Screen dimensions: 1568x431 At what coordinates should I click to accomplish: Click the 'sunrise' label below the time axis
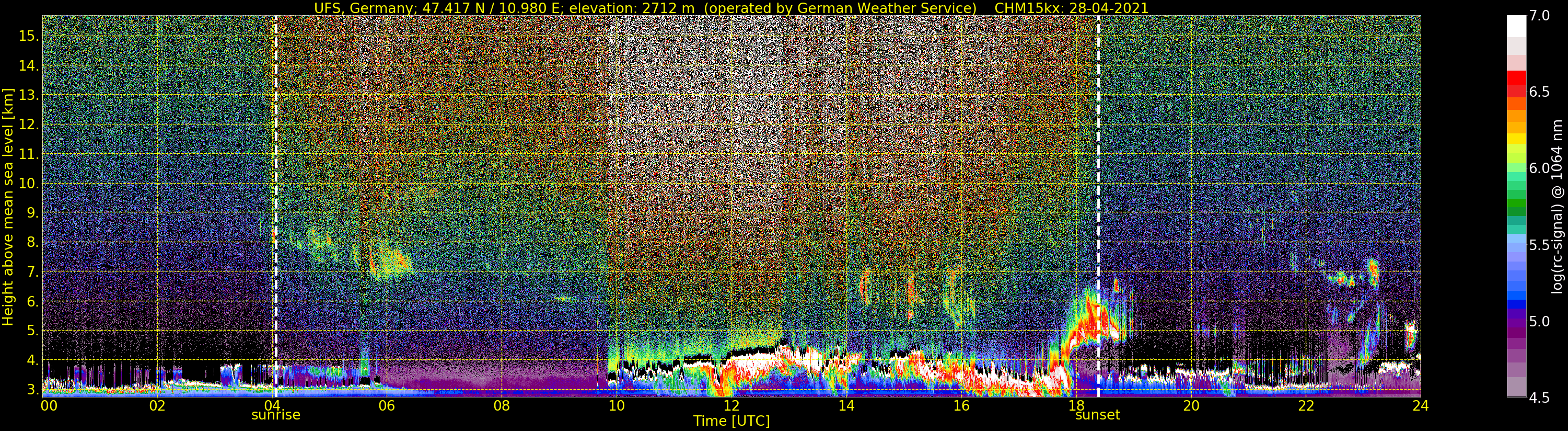coord(276,415)
